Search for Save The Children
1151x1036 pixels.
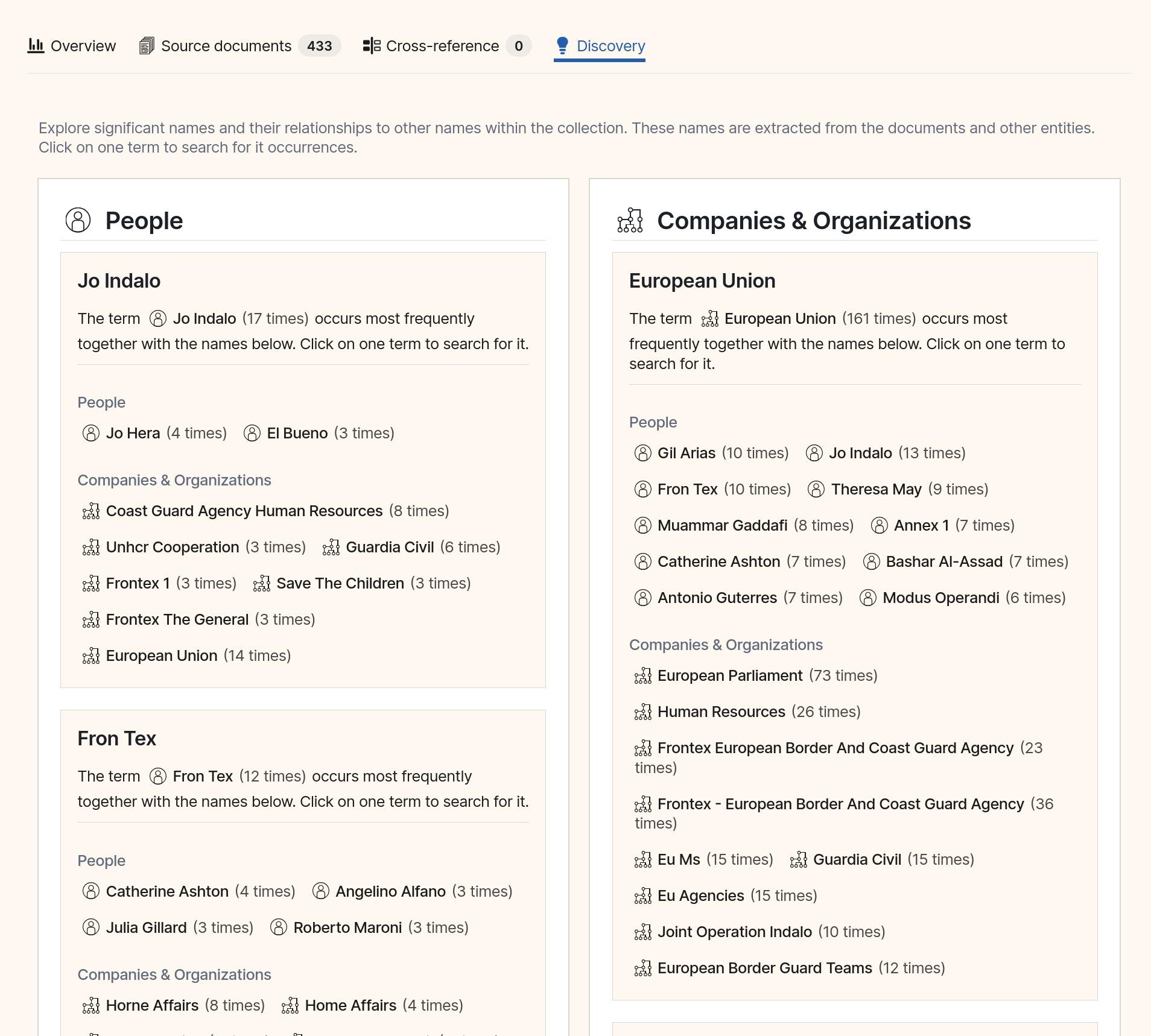362,583
